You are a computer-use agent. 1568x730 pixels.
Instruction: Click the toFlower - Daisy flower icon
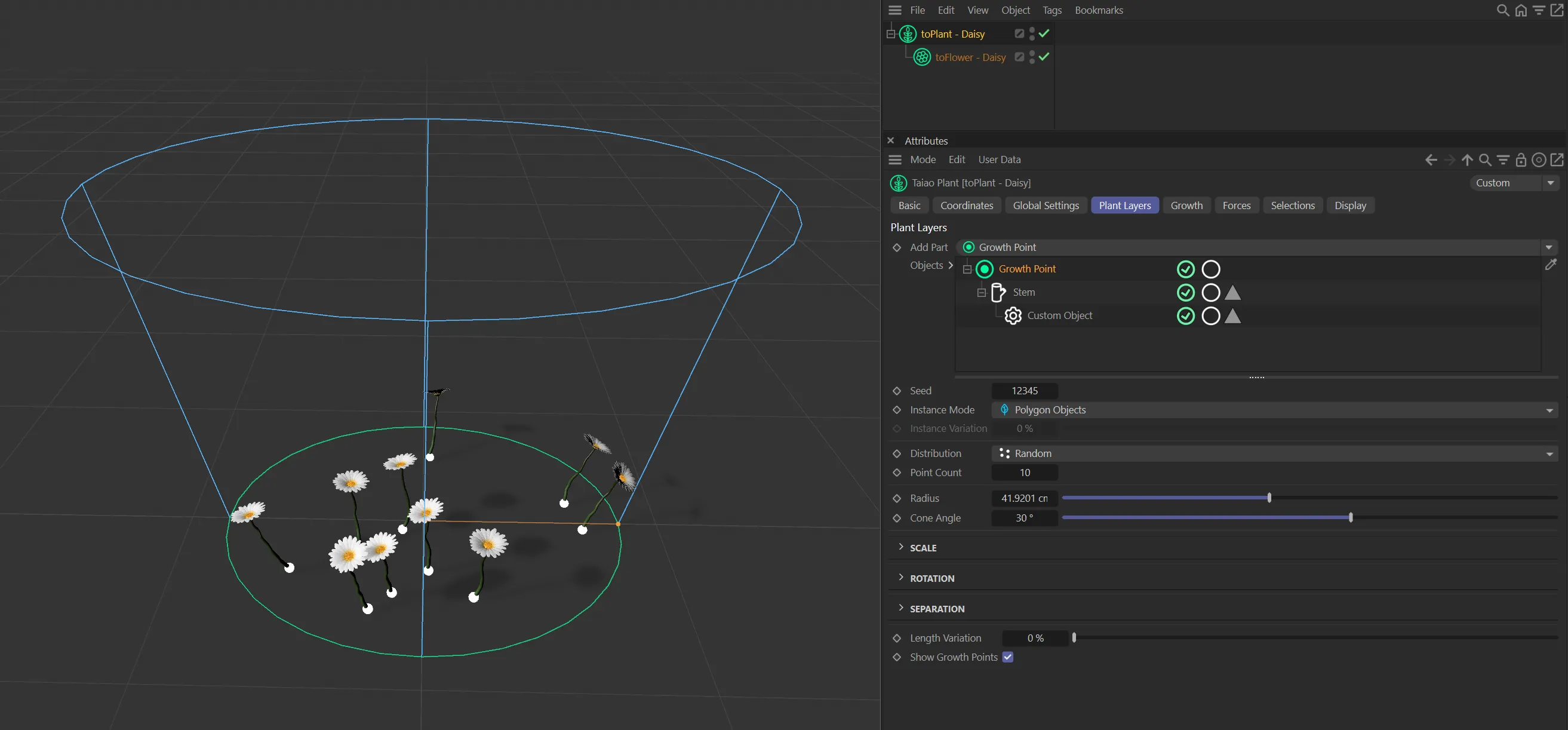point(922,57)
